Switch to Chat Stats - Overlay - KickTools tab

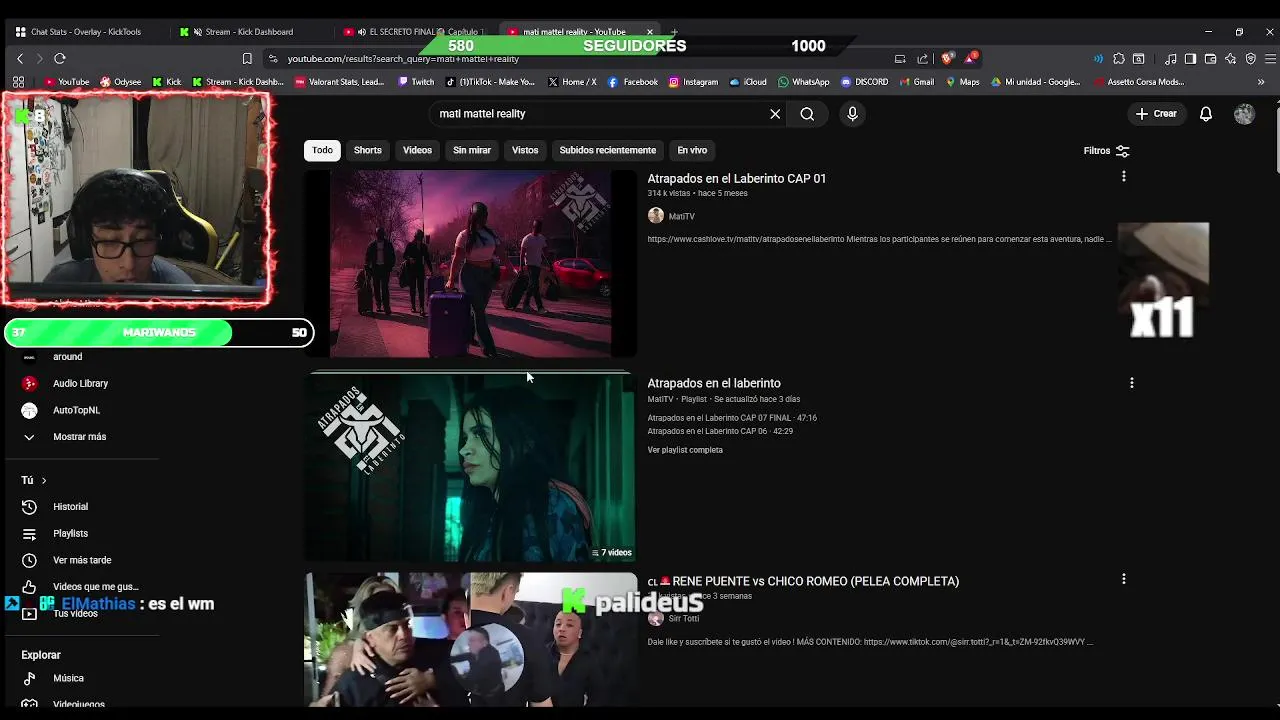(x=85, y=32)
